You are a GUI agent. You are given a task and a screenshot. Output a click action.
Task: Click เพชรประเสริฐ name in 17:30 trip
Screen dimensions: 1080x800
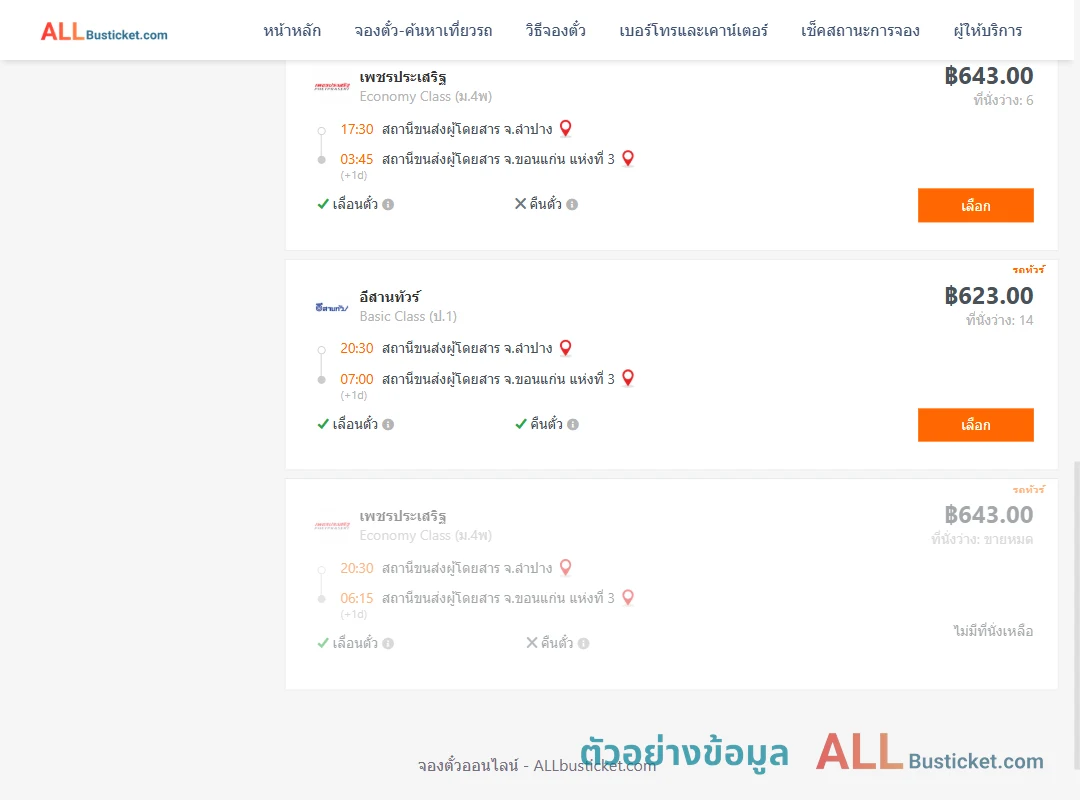[402, 77]
